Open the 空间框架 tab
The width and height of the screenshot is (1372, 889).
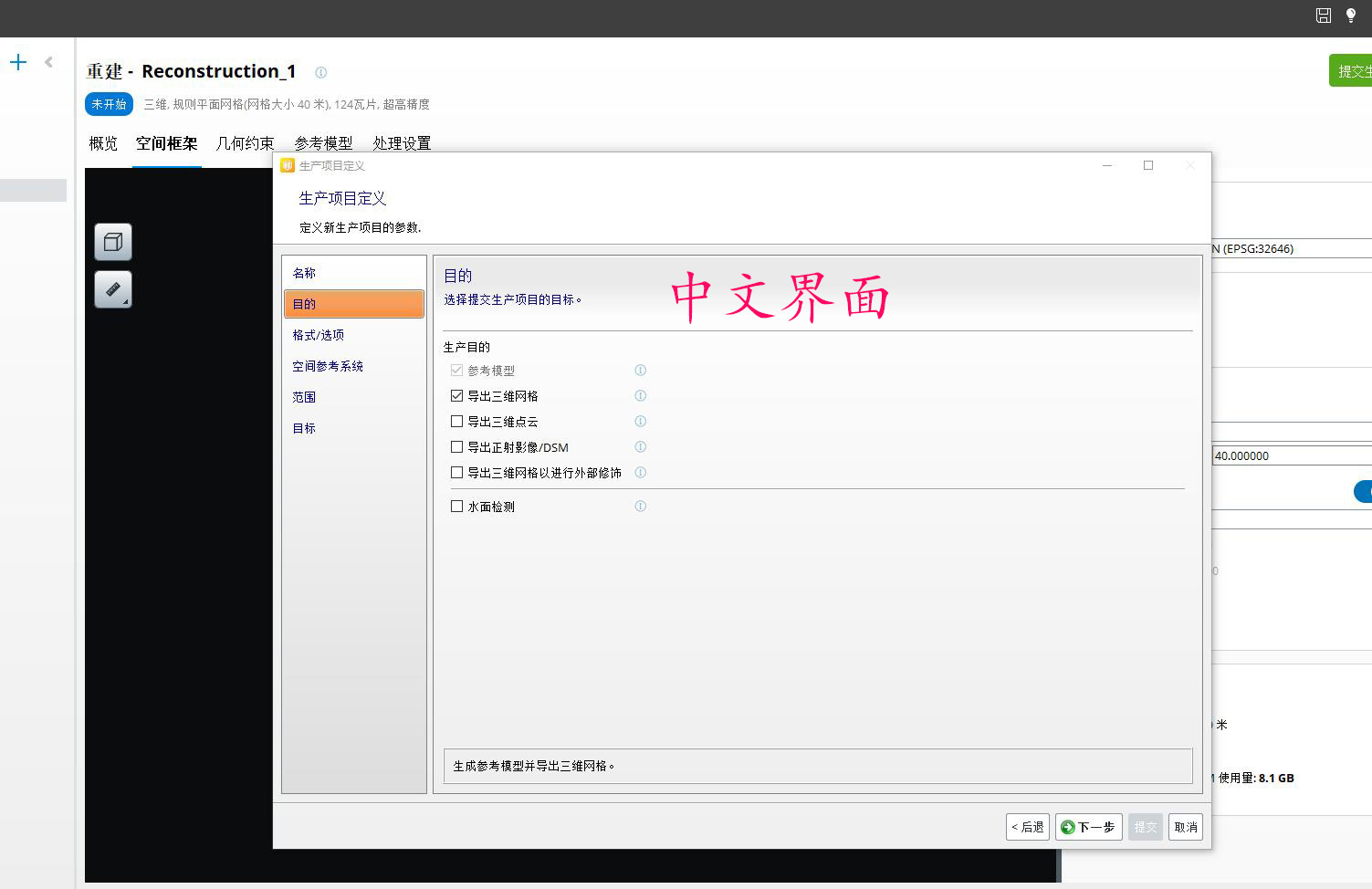[x=167, y=143]
